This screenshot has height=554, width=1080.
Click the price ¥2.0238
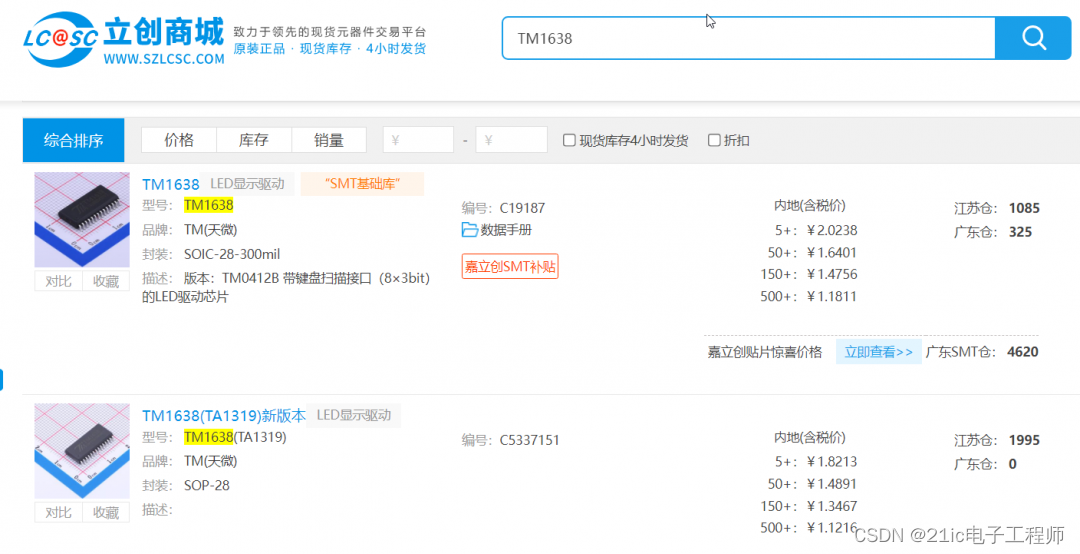[832, 231]
